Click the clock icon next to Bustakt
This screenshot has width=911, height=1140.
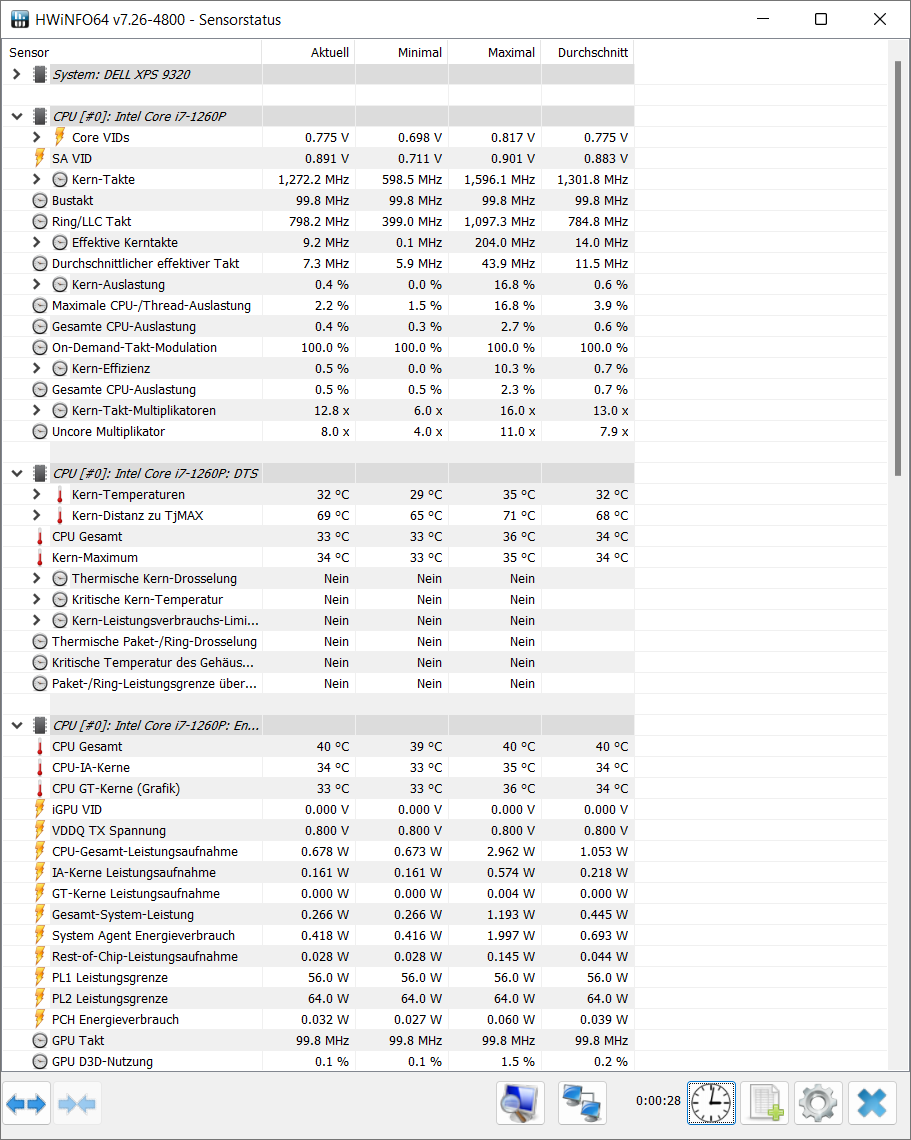tap(40, 201)
